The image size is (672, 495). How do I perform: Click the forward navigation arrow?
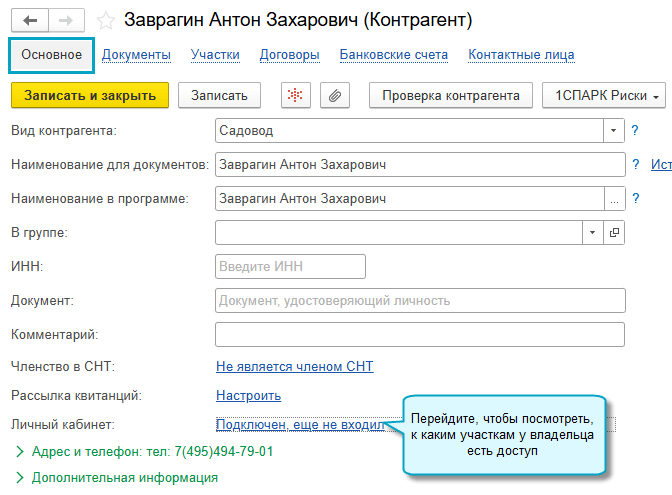tap(66, 20)
